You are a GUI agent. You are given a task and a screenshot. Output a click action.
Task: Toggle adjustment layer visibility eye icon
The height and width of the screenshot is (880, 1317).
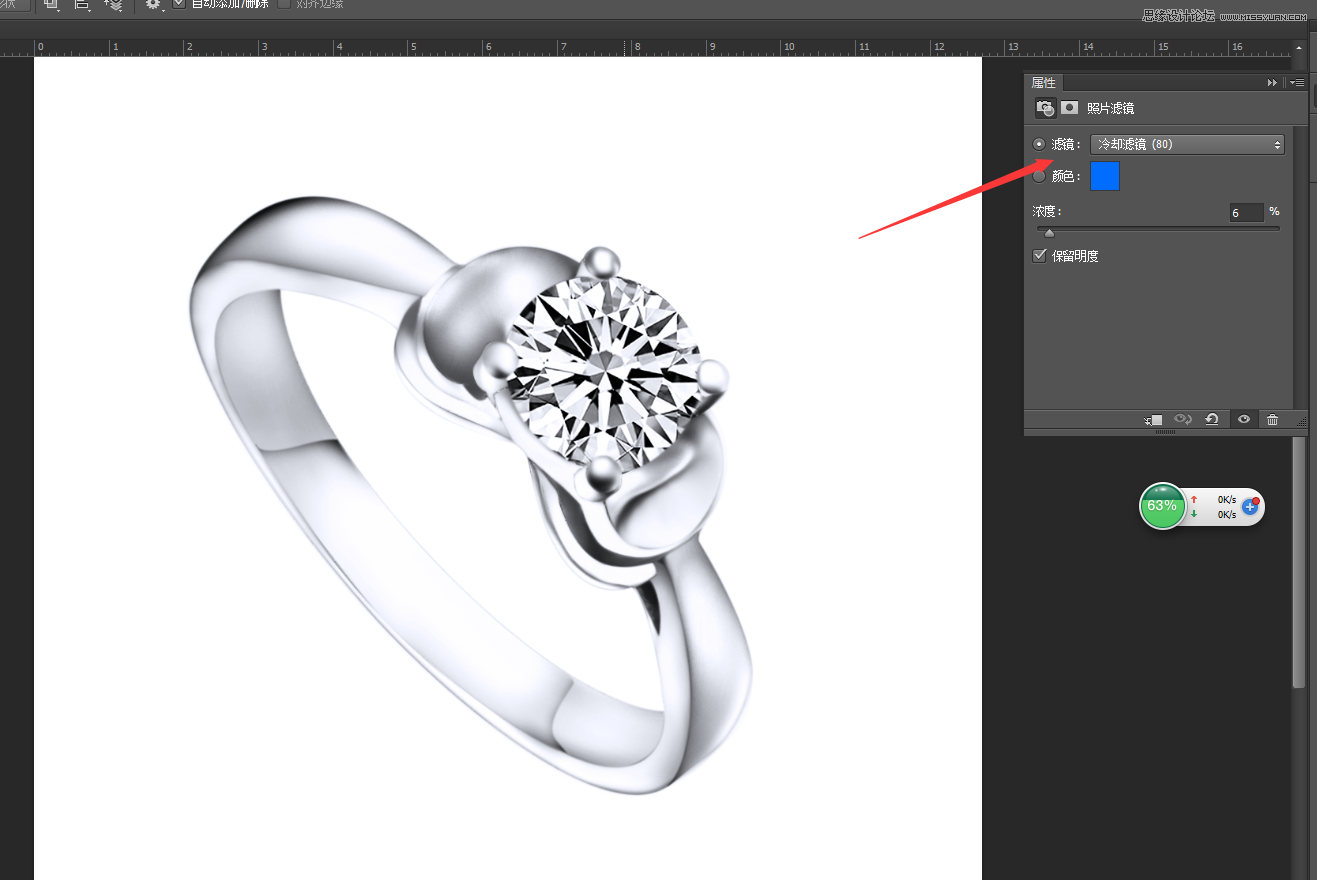click(1244, 420)
